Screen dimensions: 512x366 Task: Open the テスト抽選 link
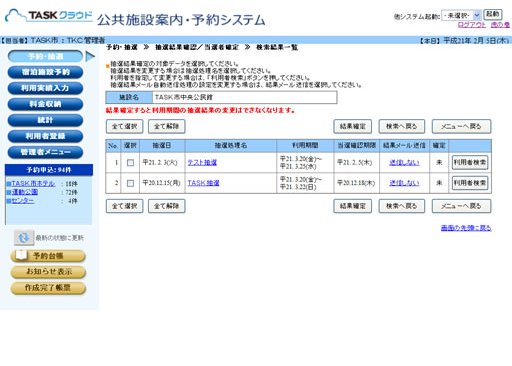click(202, 163)
